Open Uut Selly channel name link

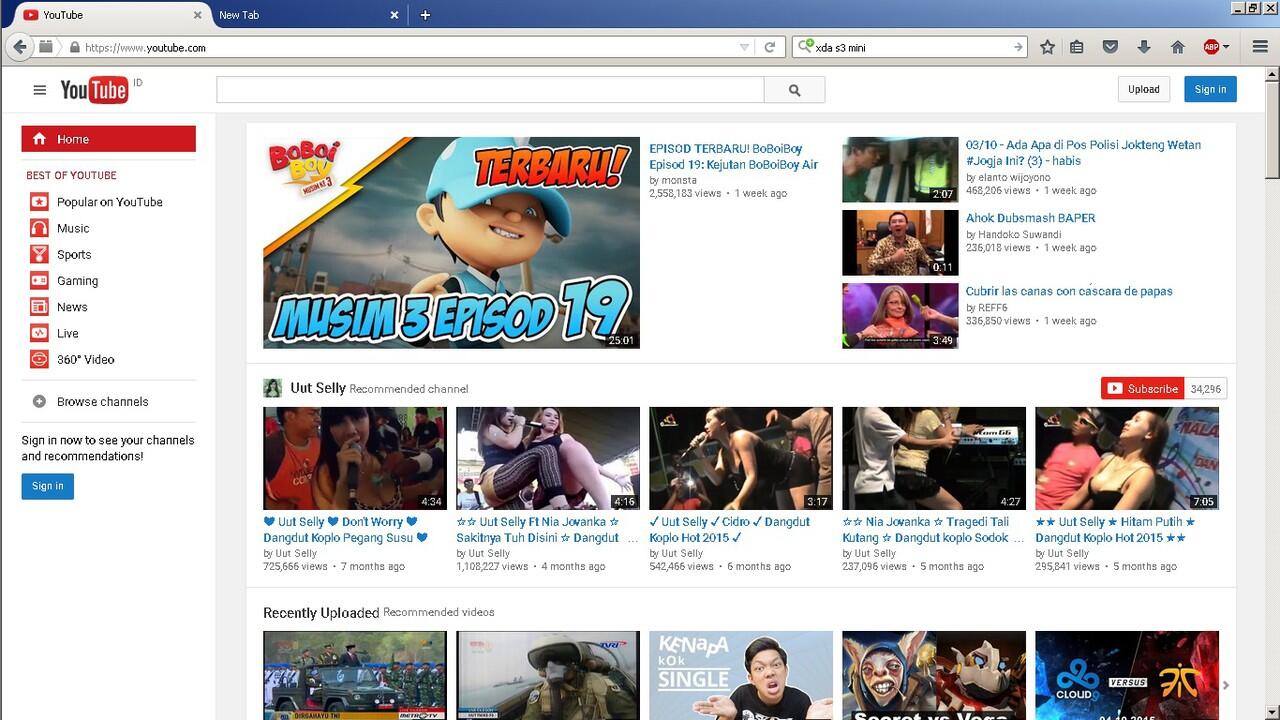click(x=318, y=388)
